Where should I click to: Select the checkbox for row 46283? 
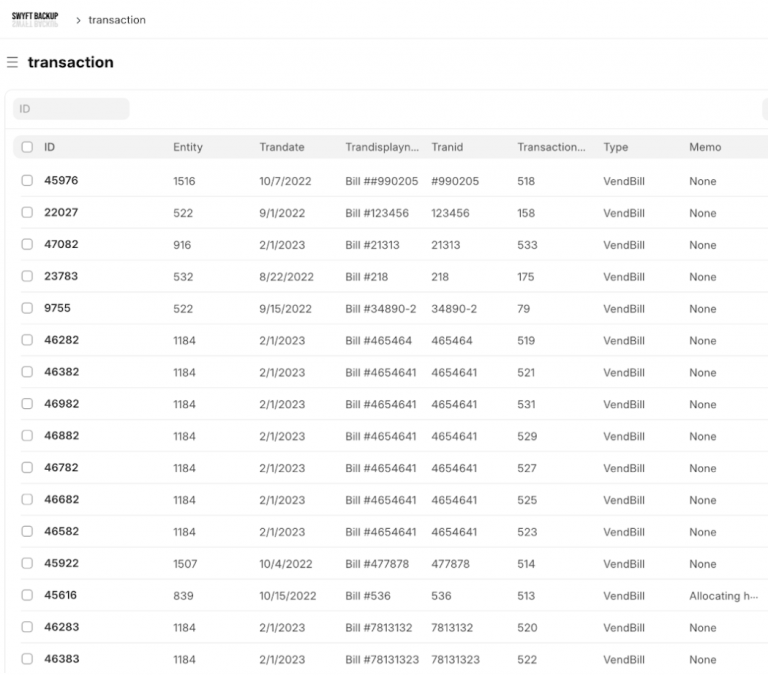click(x=27, y=627)
